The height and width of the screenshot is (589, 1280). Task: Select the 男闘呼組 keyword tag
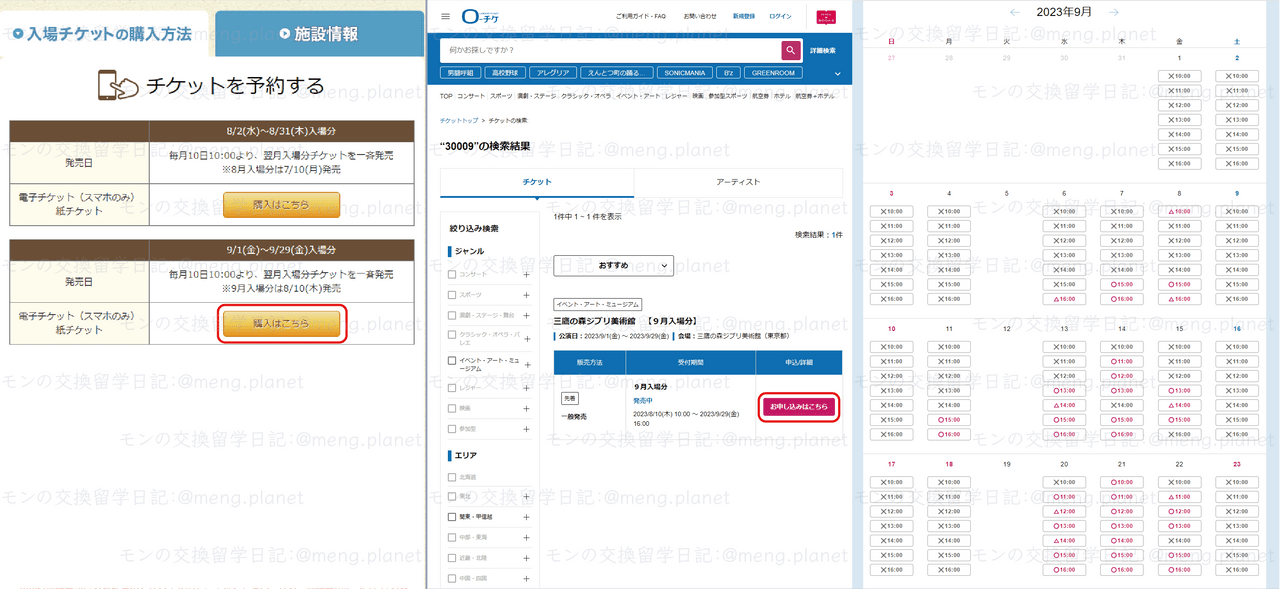[459, 73]
